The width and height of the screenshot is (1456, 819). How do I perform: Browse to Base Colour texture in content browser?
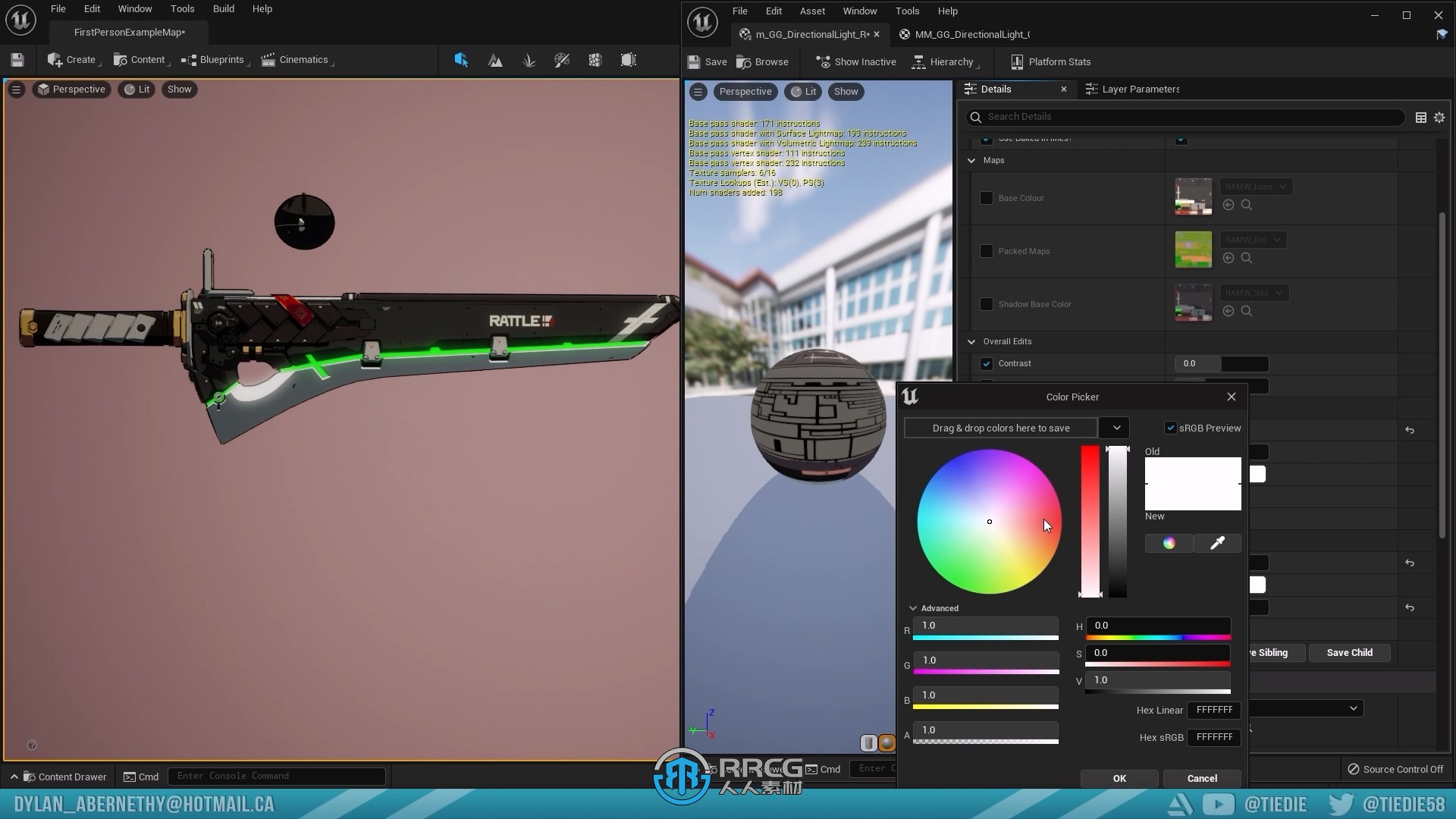[x=1247, y=205]
